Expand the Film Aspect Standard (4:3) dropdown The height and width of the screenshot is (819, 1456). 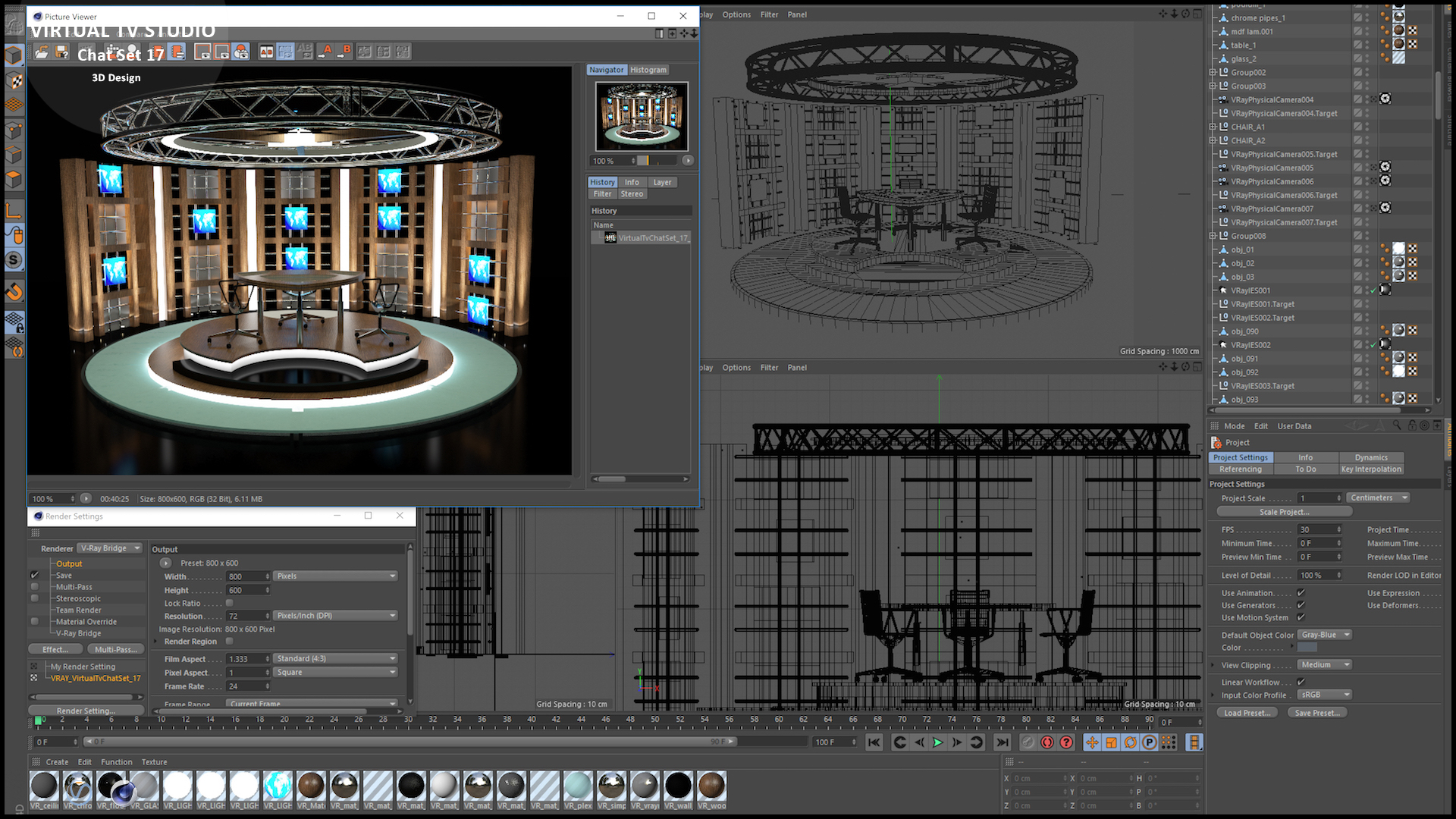[335, 658]
